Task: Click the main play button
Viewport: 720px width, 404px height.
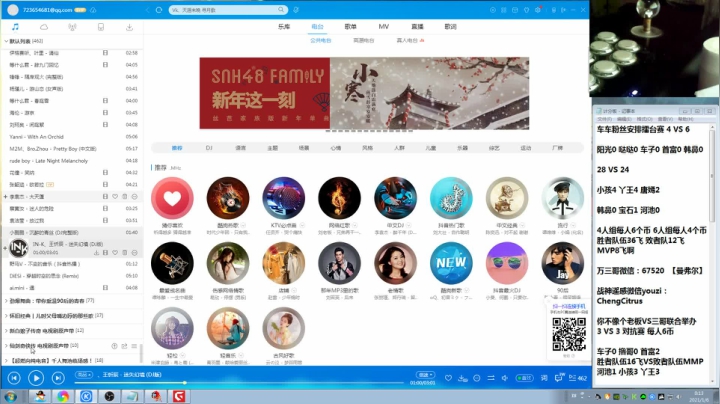Action: click(x=36, y=378)
